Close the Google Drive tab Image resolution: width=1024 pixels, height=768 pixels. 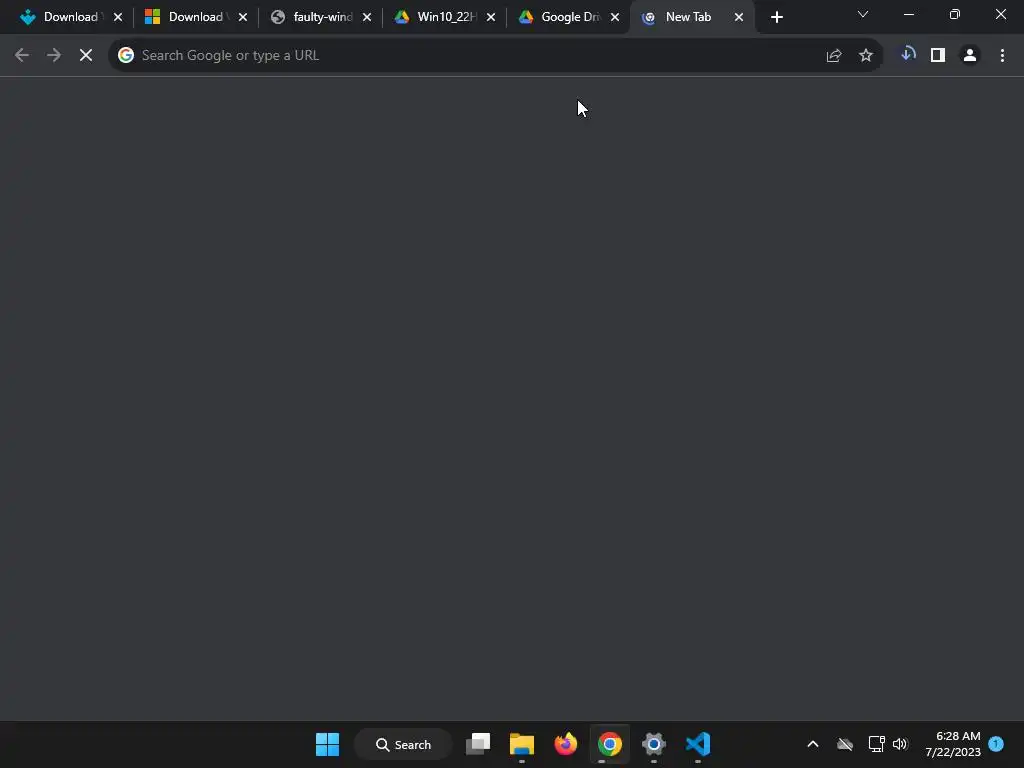615,18
